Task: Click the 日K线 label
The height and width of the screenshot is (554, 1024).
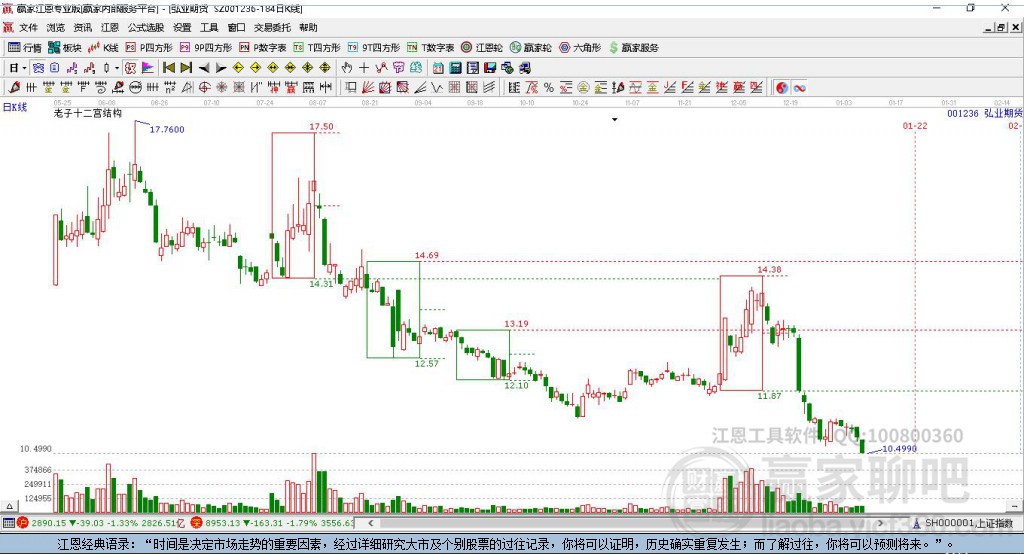Action: 15,107
